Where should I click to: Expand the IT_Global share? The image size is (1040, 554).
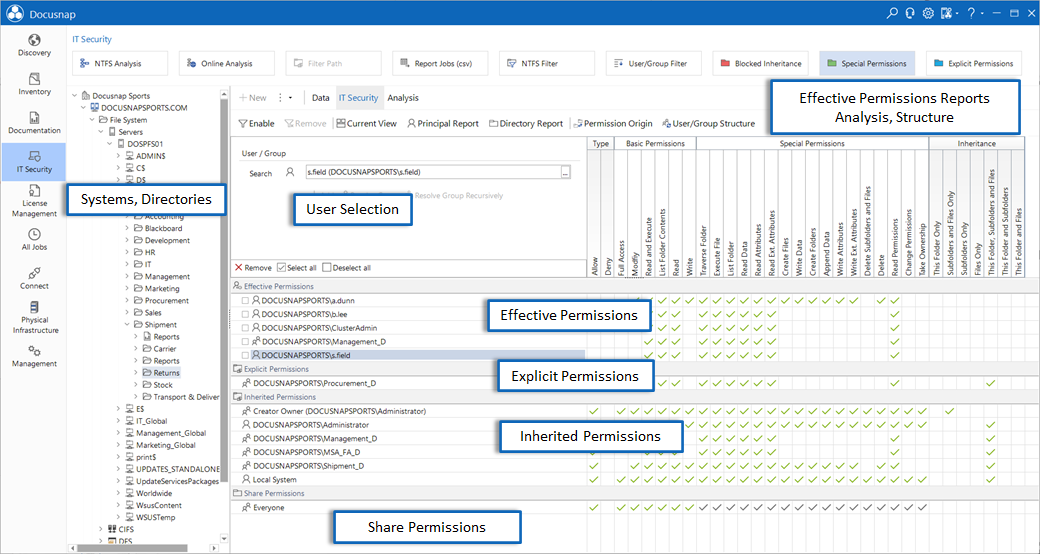[119, 421]
